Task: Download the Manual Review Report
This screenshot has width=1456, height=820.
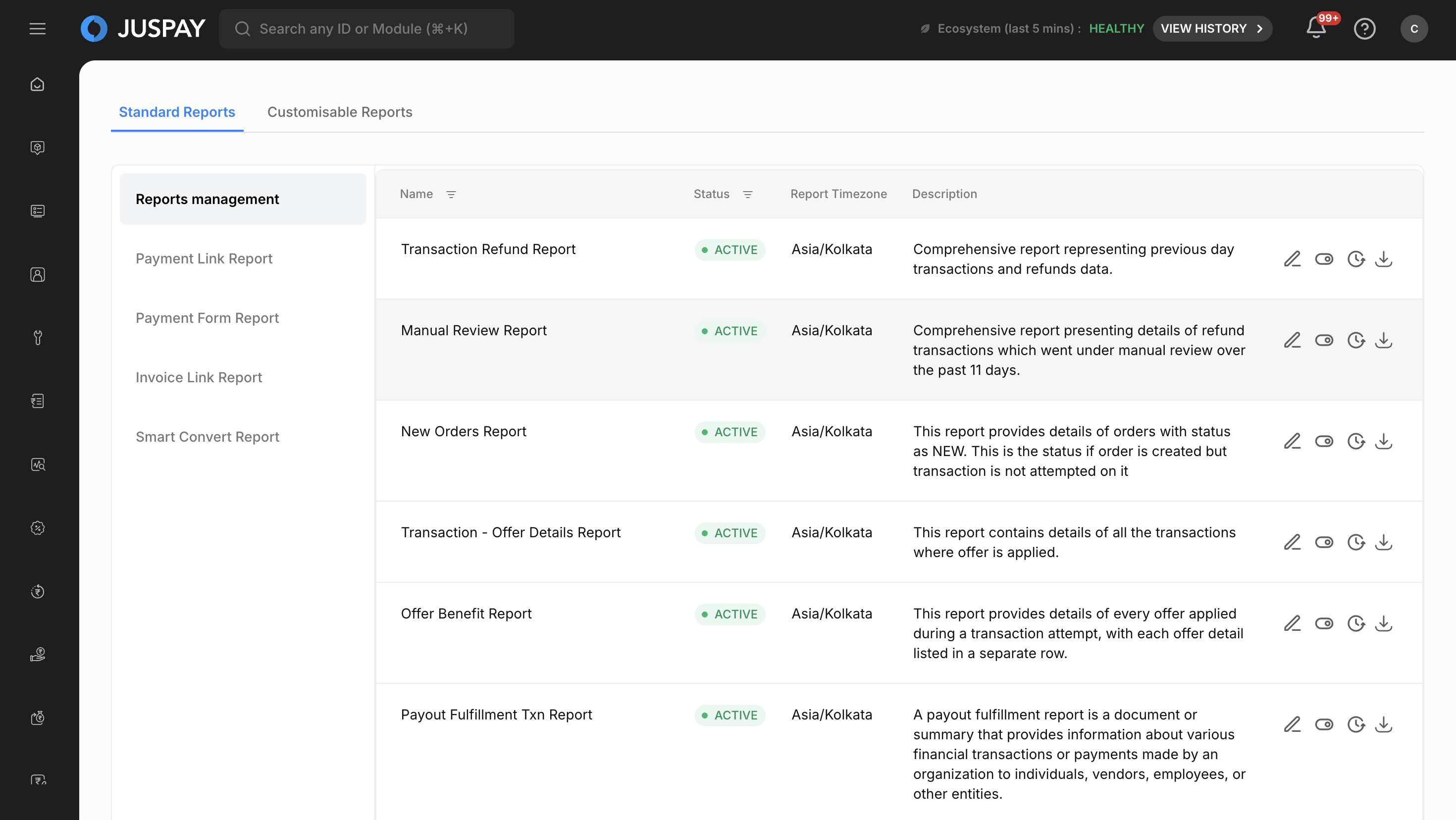Action: 1383,340
